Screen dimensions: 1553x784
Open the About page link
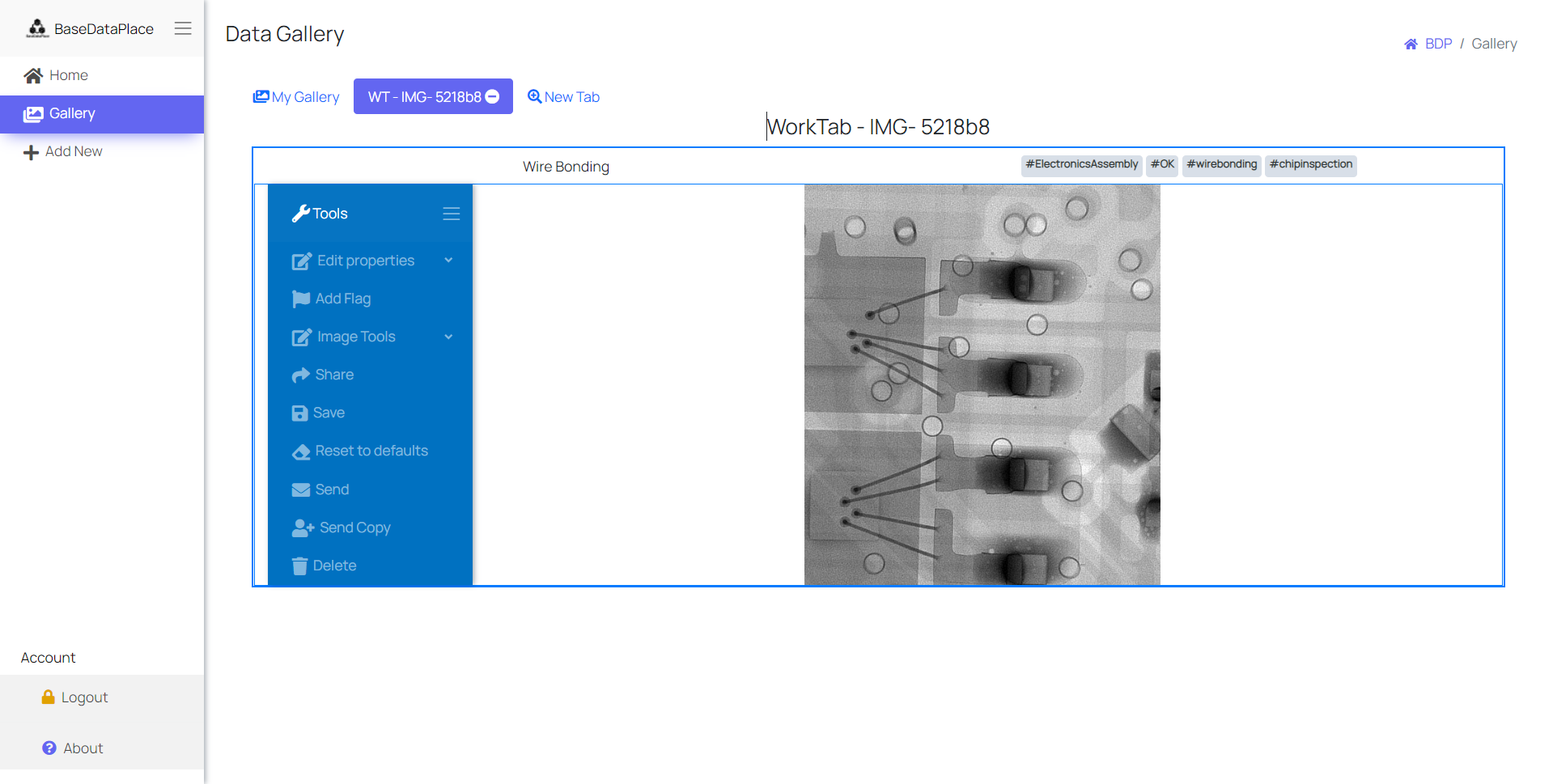[83, 748]
